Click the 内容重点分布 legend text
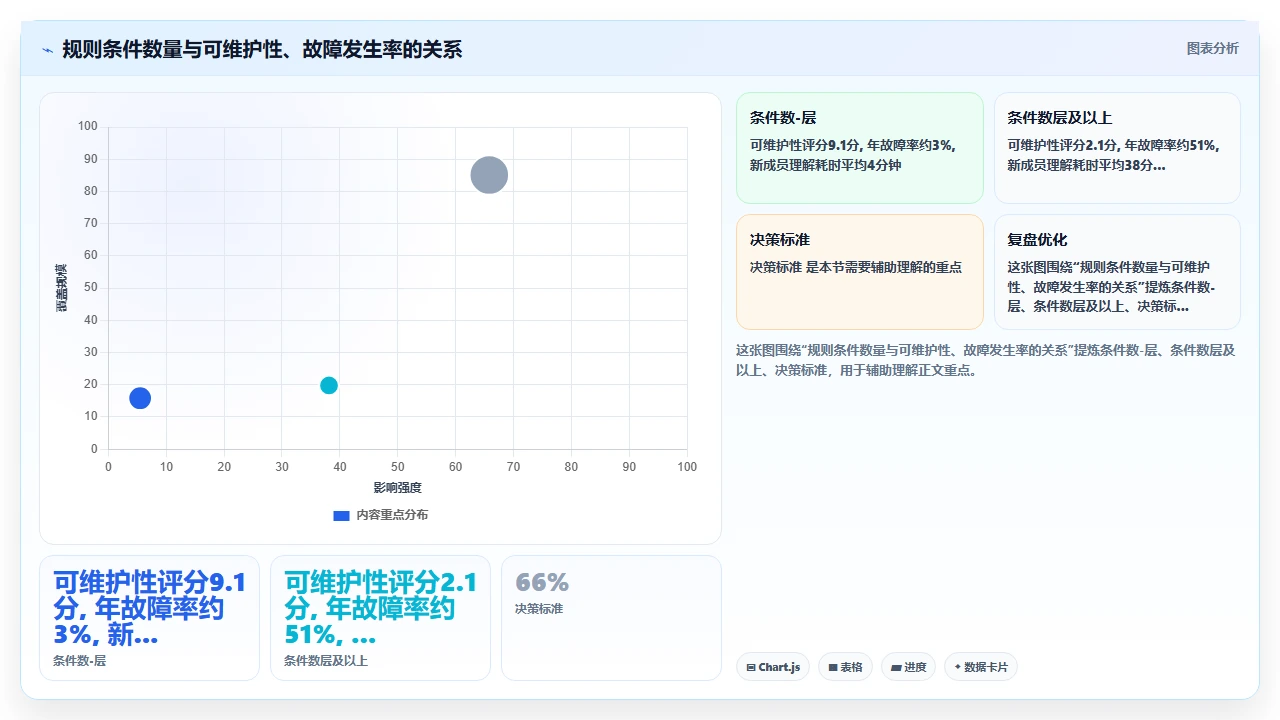Viewport: 1280px width, 720px height. tap(392, 515)
